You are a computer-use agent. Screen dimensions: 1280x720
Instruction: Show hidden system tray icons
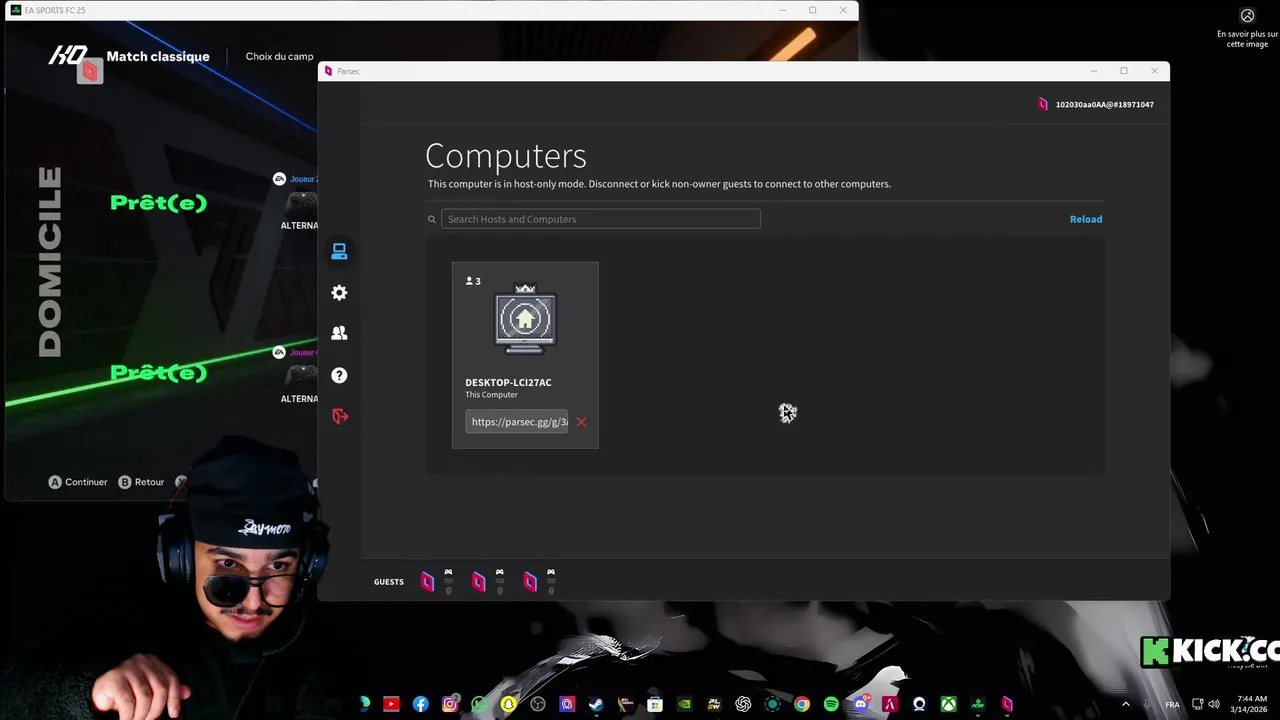pyautogui.click(x=1126, y=704)
